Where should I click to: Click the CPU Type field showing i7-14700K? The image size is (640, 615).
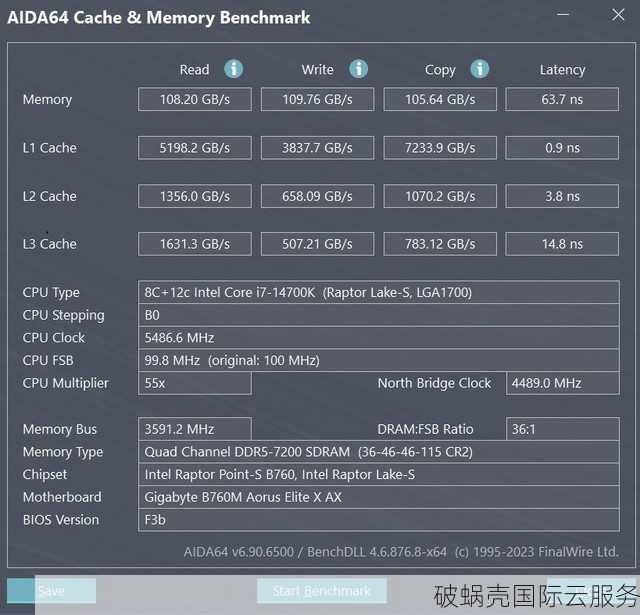click(379, 292)
